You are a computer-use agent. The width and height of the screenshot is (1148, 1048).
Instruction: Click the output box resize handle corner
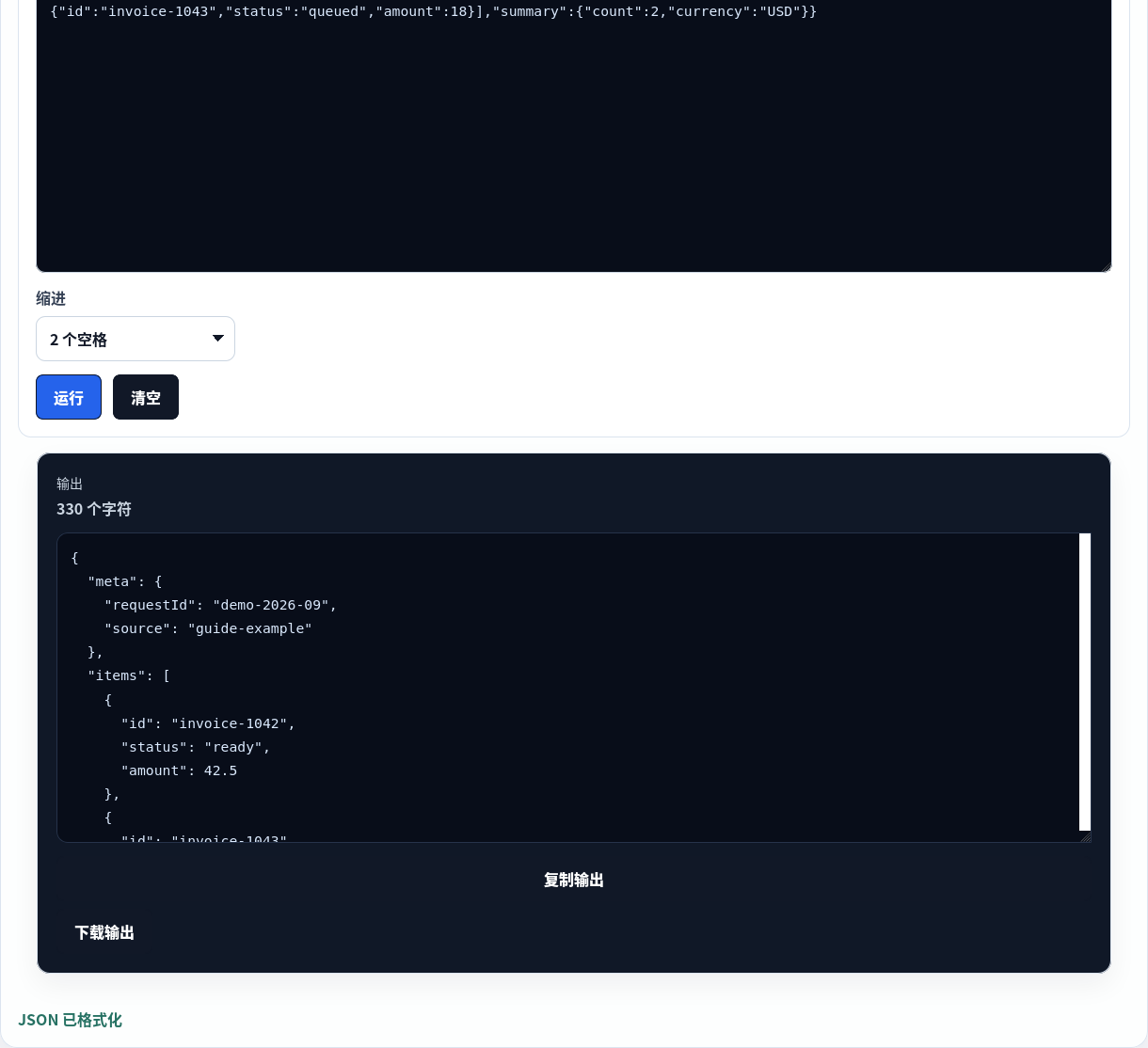click(x=1085, y=836)
